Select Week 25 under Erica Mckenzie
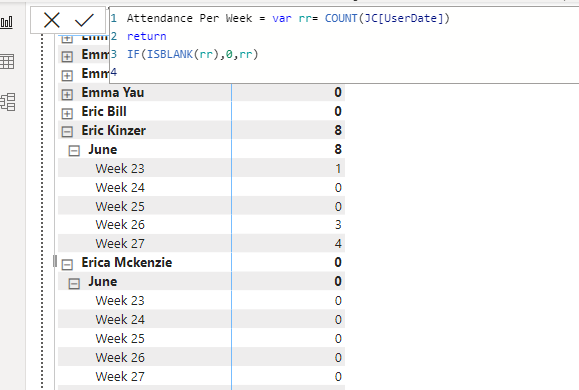This screenshot has height=390, width=579. 120,339
